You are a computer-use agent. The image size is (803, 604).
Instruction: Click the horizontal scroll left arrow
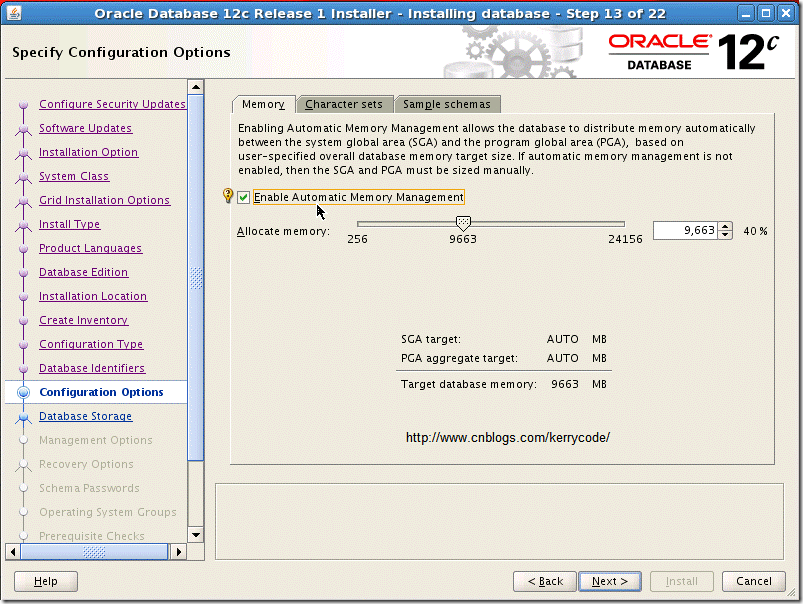(x=13, y=552)
